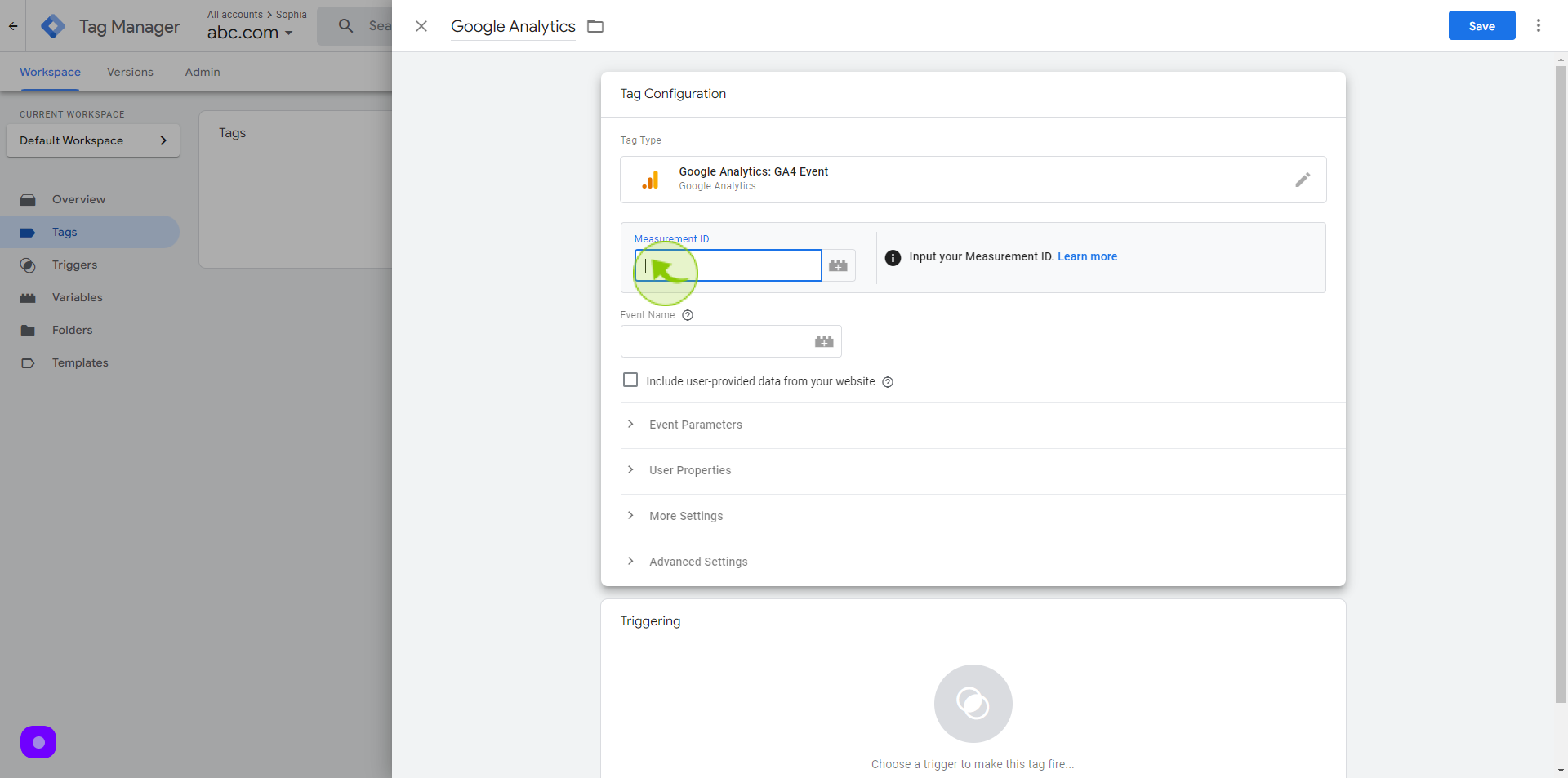Click the Sophia breadcrumb link
The height and width of the screenshot is (778, 1568).
click(x=291, y=14)
